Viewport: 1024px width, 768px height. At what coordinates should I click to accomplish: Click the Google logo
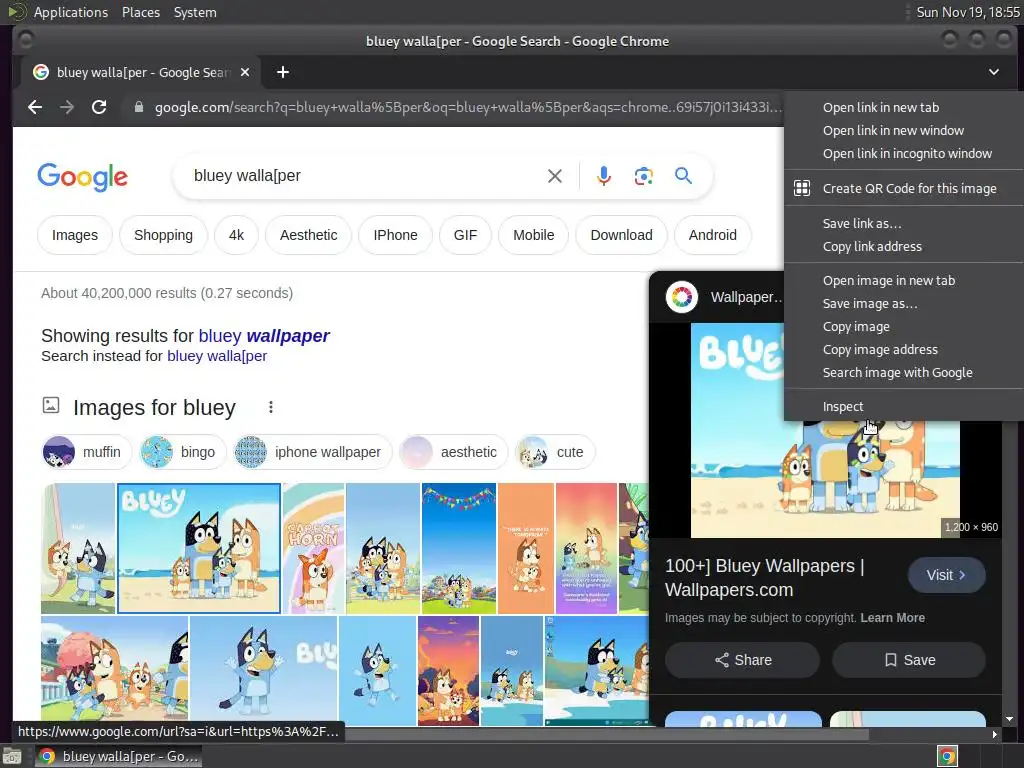82,176
